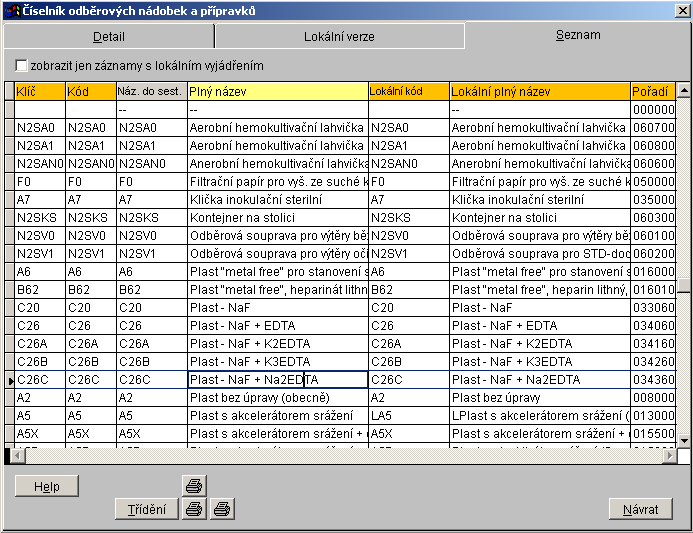This screenshot has height=533, width=693.
Task: Click the printer icon directly beside Třídění
Action: click(195, 509)
